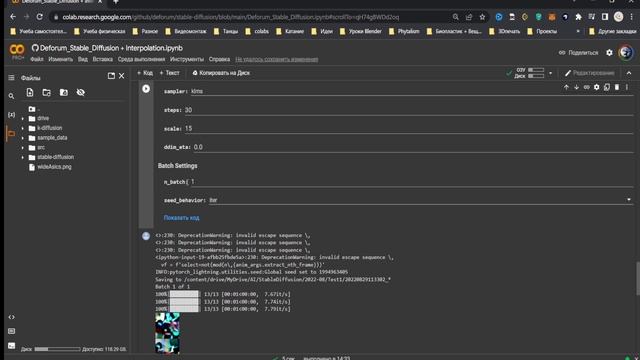Open the Вид menu
The height and width of the screenshot is (360, 640).
(82, 59)
